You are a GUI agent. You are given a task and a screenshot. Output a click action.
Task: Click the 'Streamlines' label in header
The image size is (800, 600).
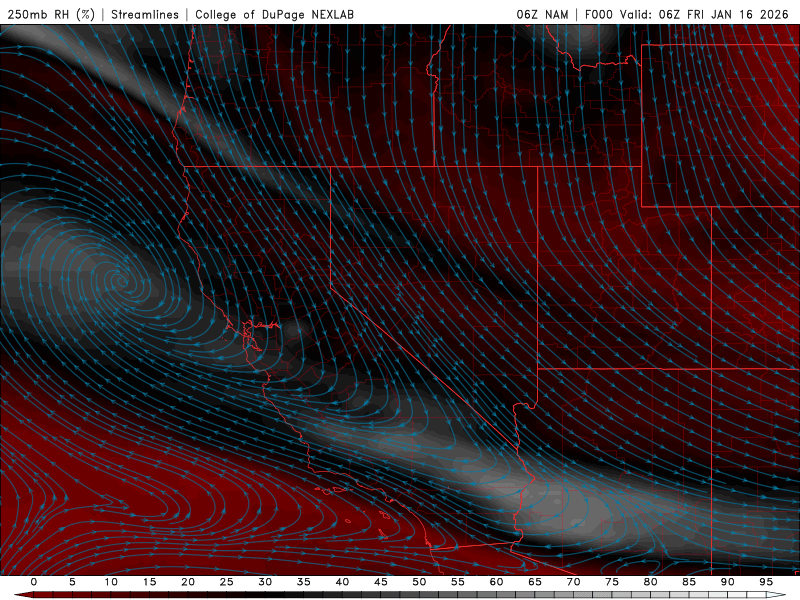click(145, 14)
